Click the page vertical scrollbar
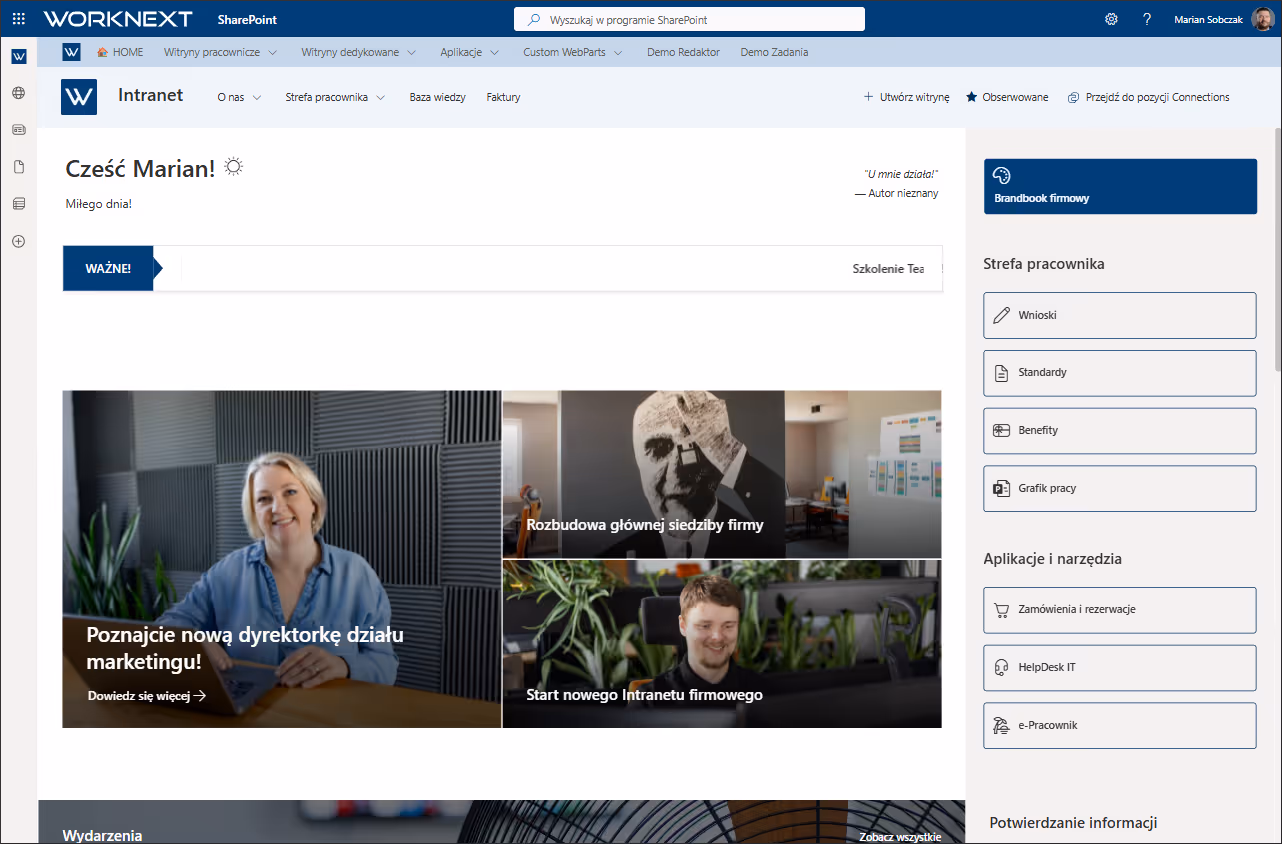 point(1278,250)
